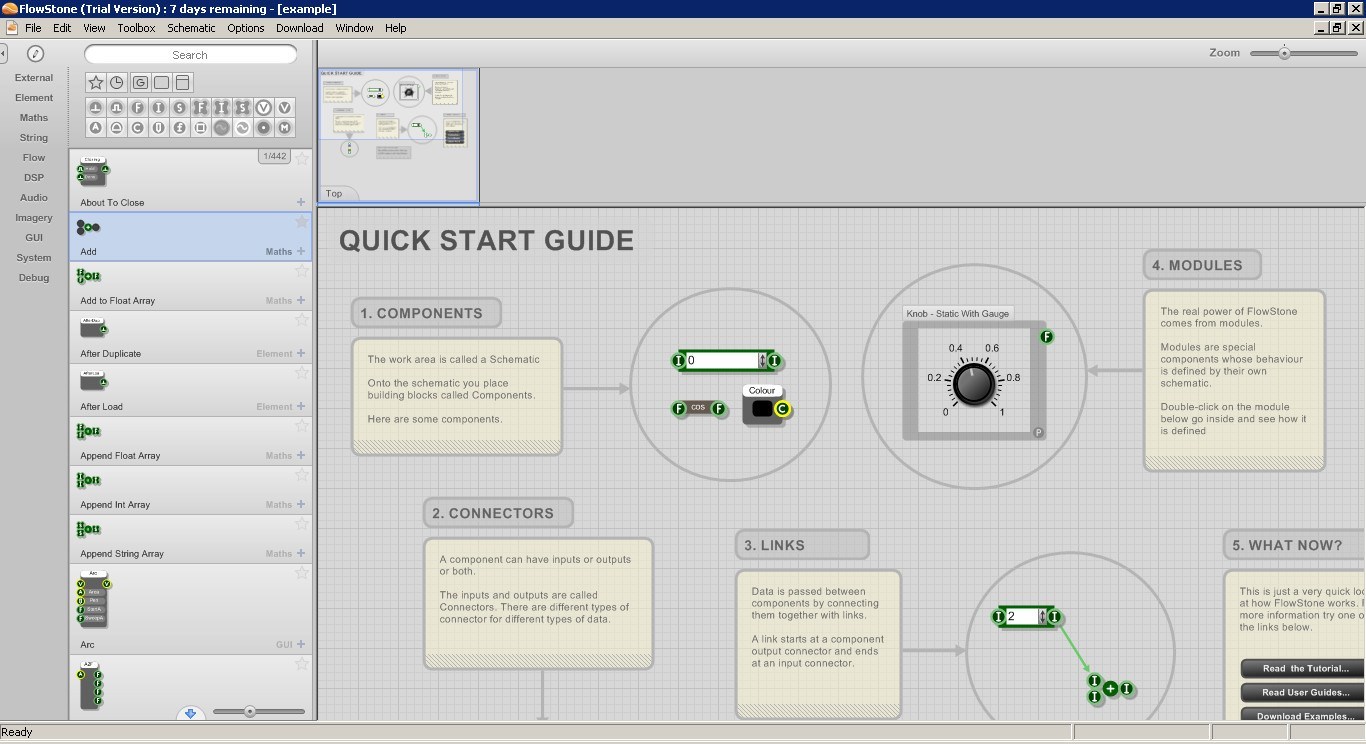The width and height of the screenshot is (1366, 744).
Task: Favourite the About To Close component star
Action: coord(302,158)
